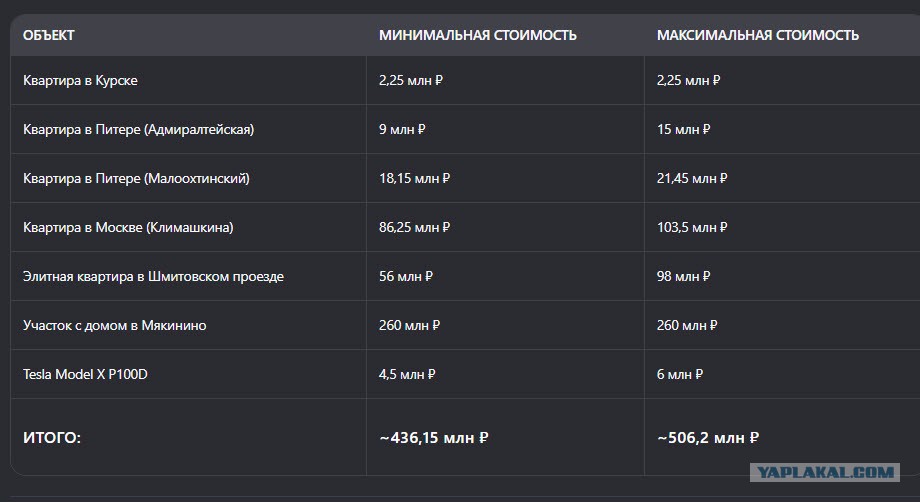This screenshot has width=920, height=502.
Task: Click the 4,5 млн ₽ Tesla minimum price
Action: tap(407, 374)
